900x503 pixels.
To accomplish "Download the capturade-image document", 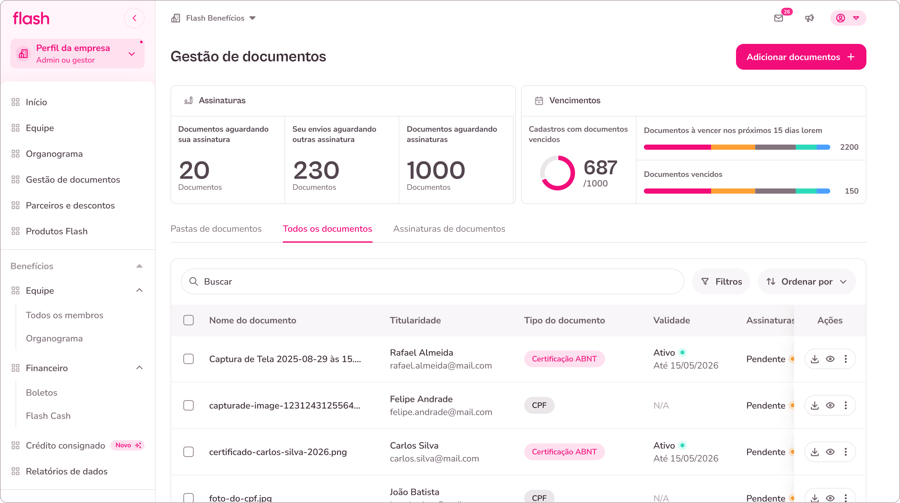I will 815,406.
